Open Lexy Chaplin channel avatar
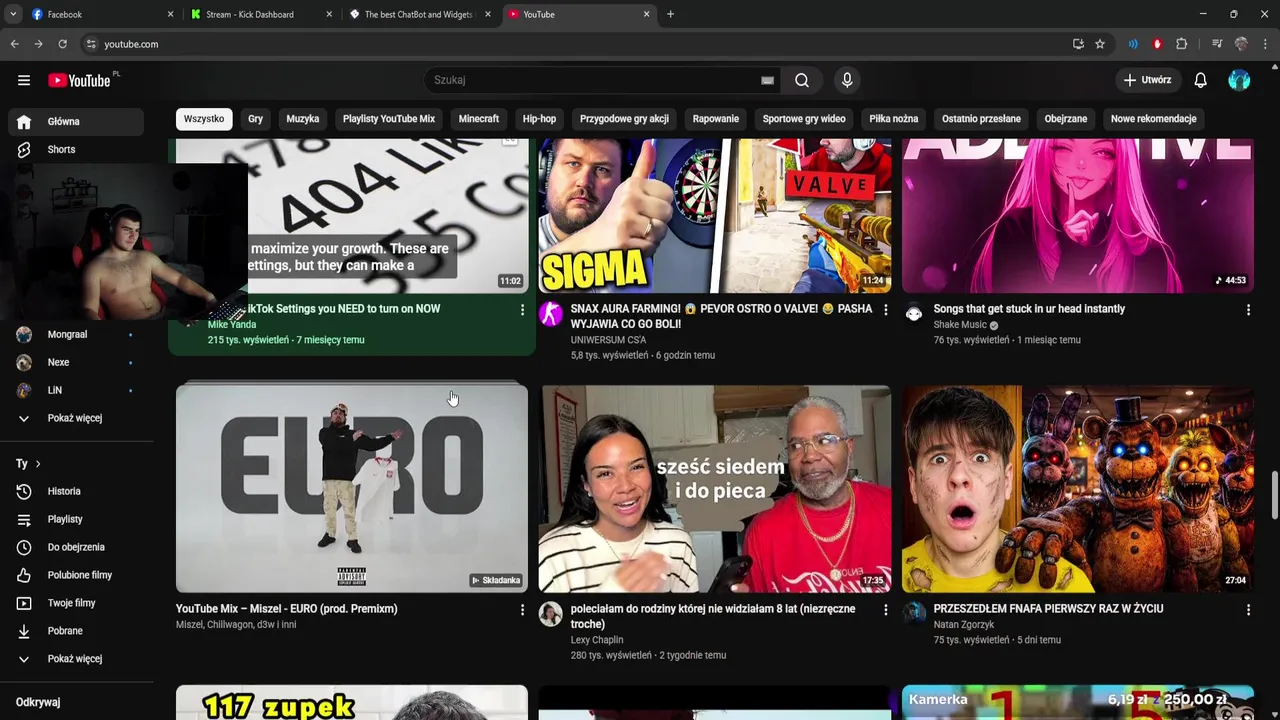1280x720 pixels. 551,614
